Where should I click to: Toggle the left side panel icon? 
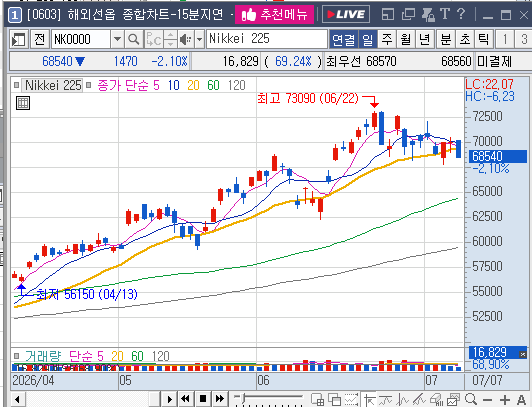coord(19,39)
